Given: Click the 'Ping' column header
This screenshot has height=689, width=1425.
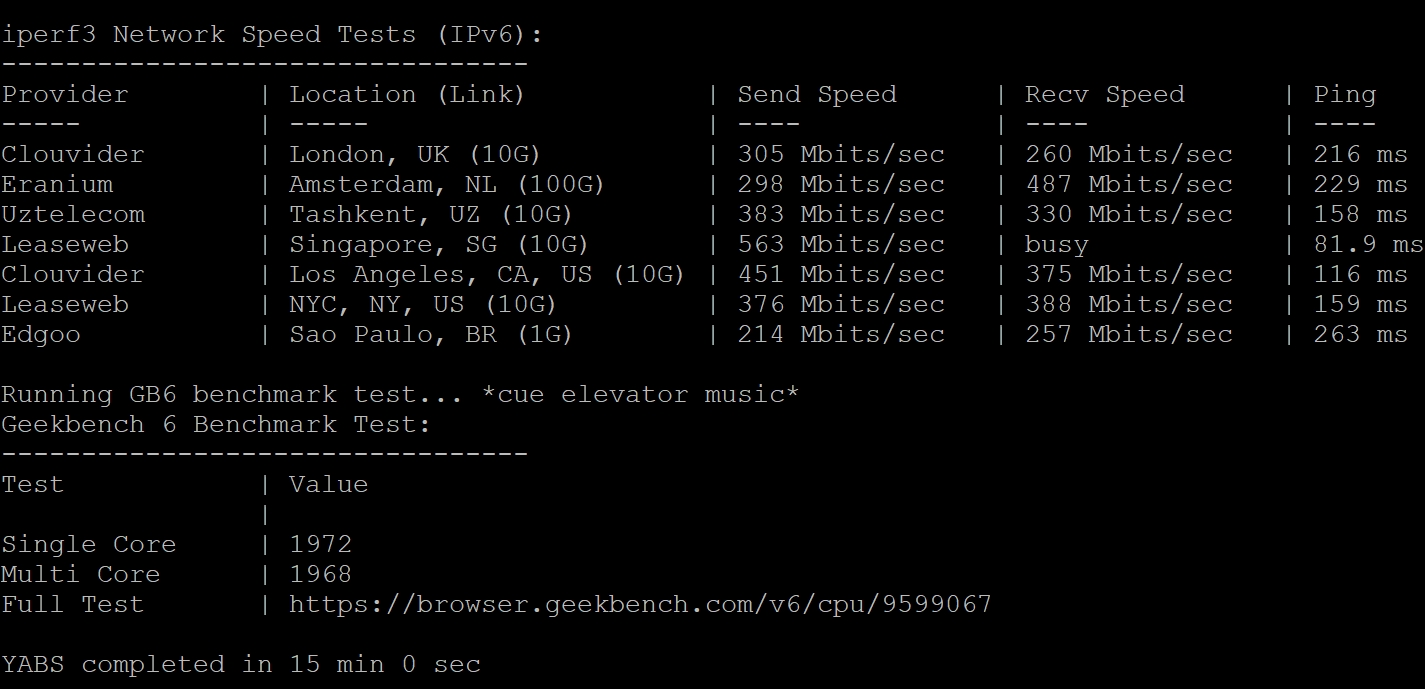Looking at the screenshot, I should coord(1345,95).
